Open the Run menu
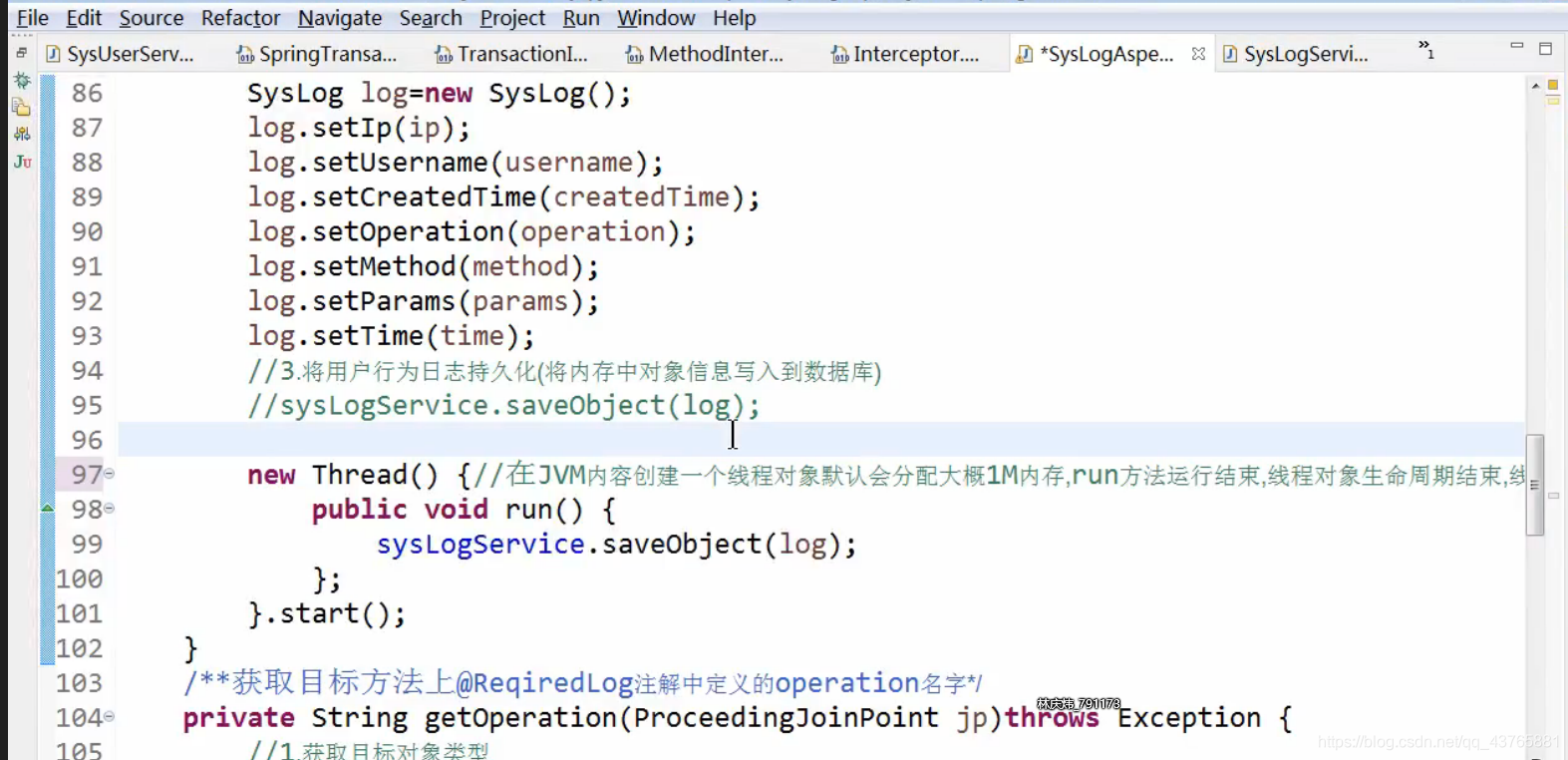The height and width of the screenshot is (760, 1568). pos(581,18)
